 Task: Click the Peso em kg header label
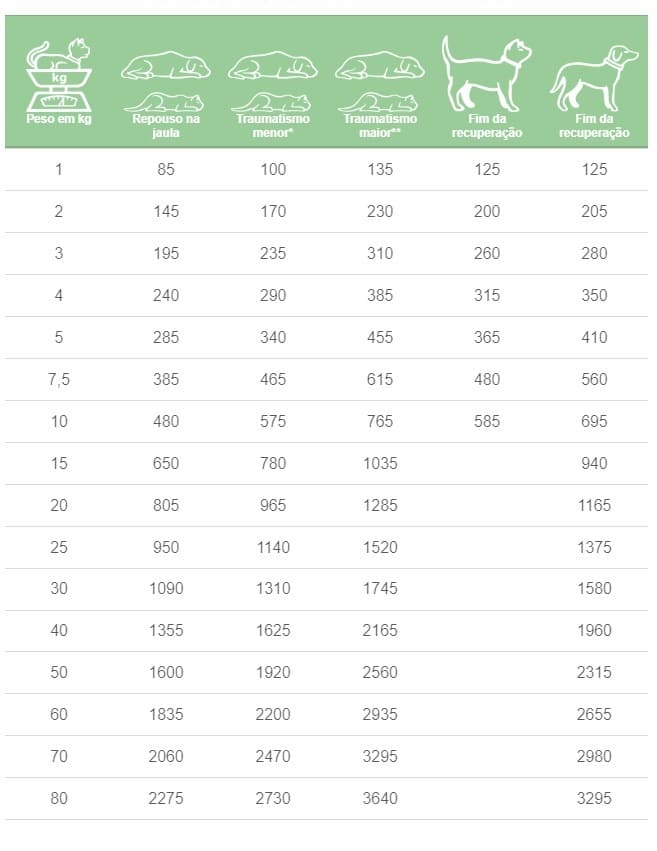(x=58, y=119)
